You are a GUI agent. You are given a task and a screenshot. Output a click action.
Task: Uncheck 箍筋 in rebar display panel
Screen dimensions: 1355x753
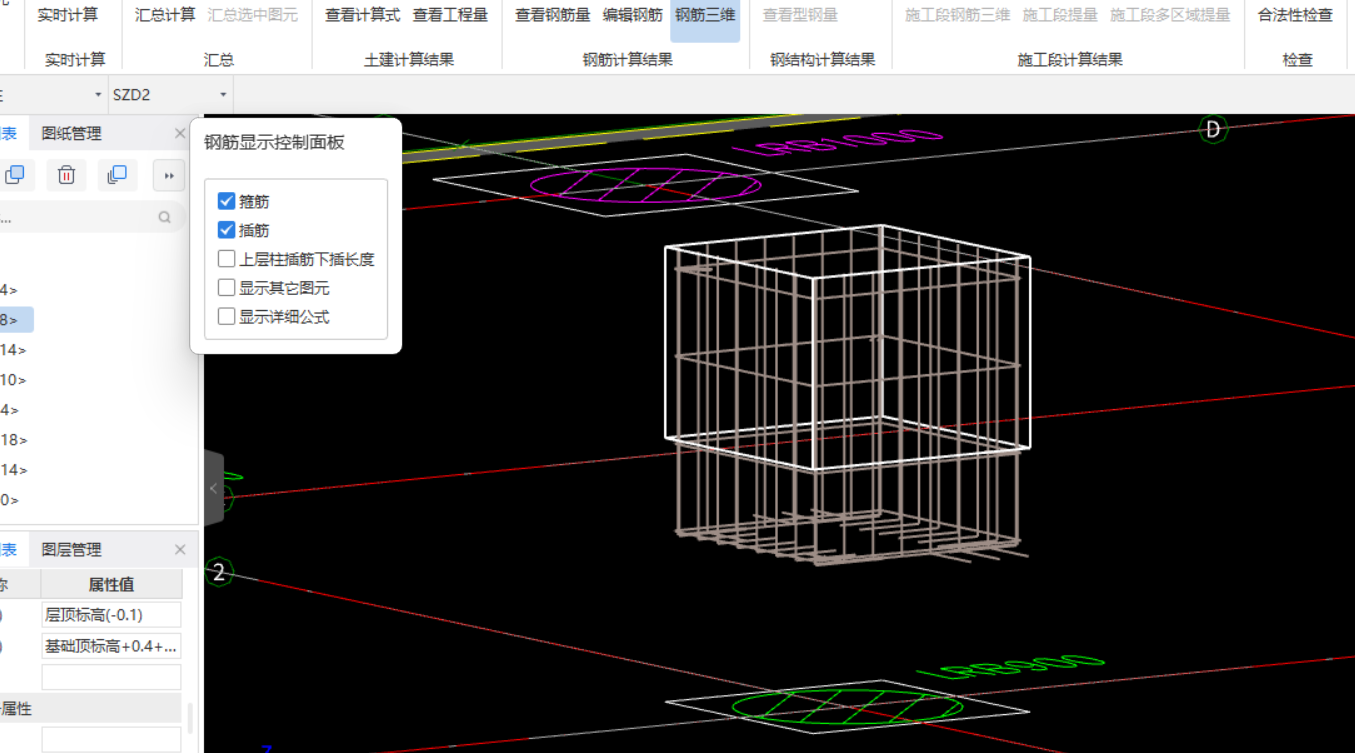point(226,200)
